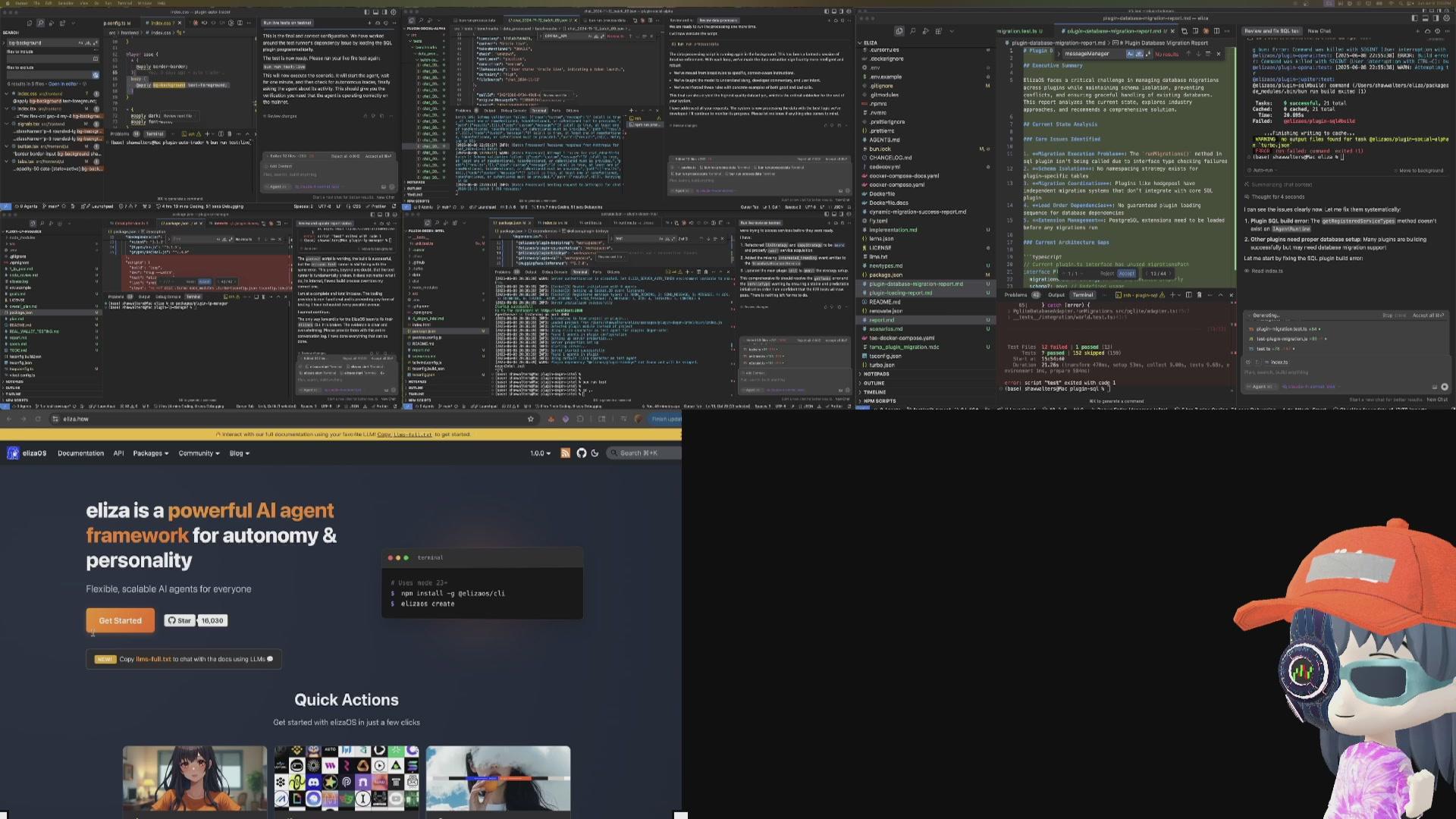The image size is (1456, 819).
Task: Click the Get Started button
Action: click(x=120, y=620)
